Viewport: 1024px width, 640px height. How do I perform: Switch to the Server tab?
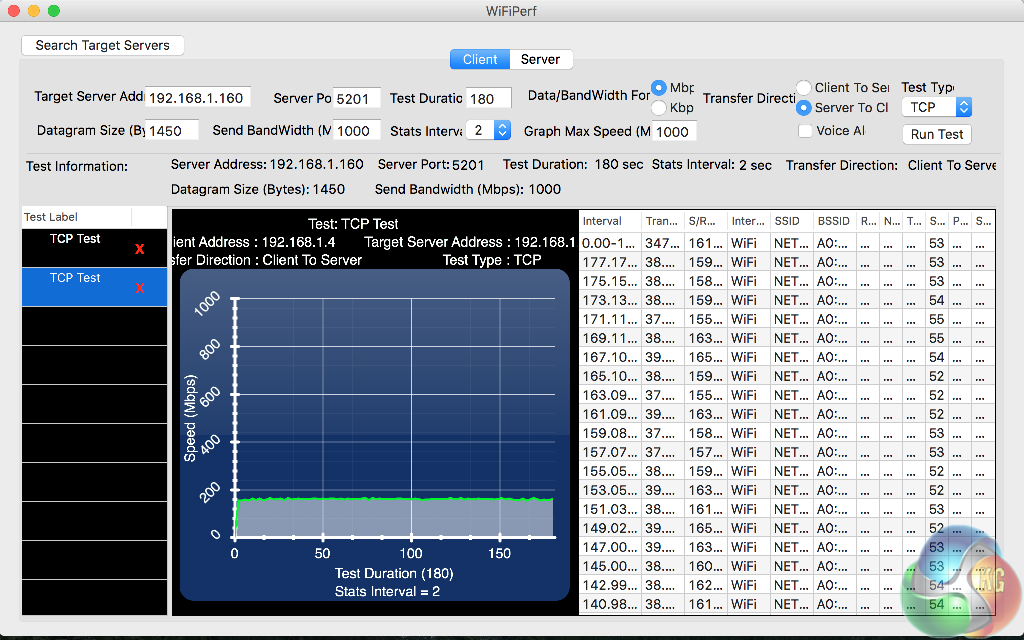pyautogui.click(x=540, y=59)
